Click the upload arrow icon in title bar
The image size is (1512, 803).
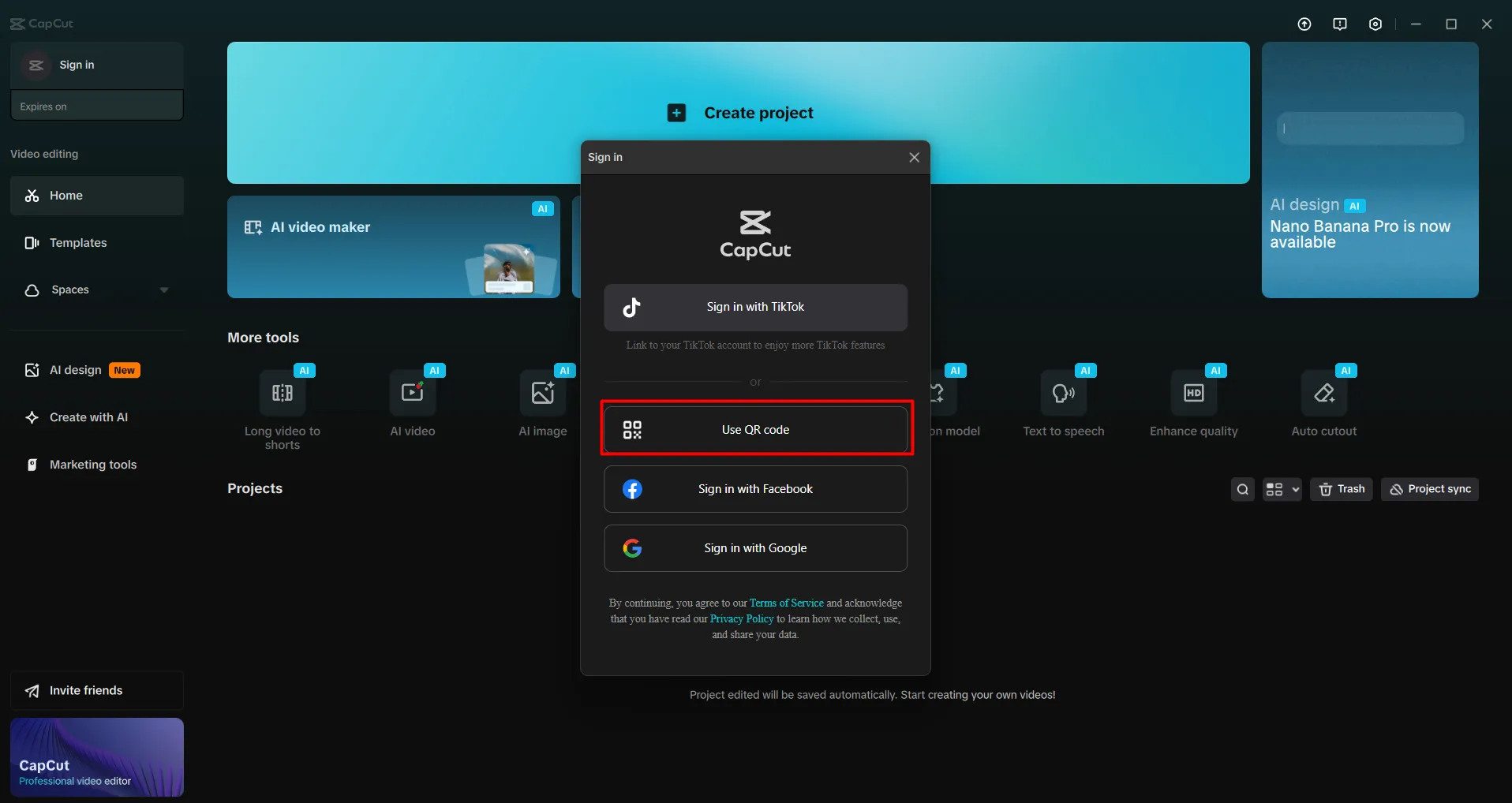(1304, 24)
